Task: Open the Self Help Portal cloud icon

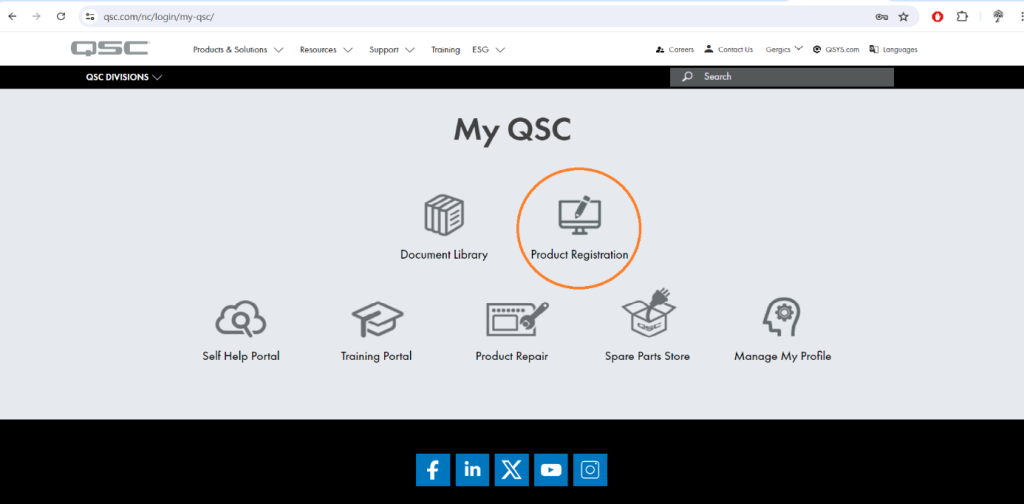Action: pos(241,319)
